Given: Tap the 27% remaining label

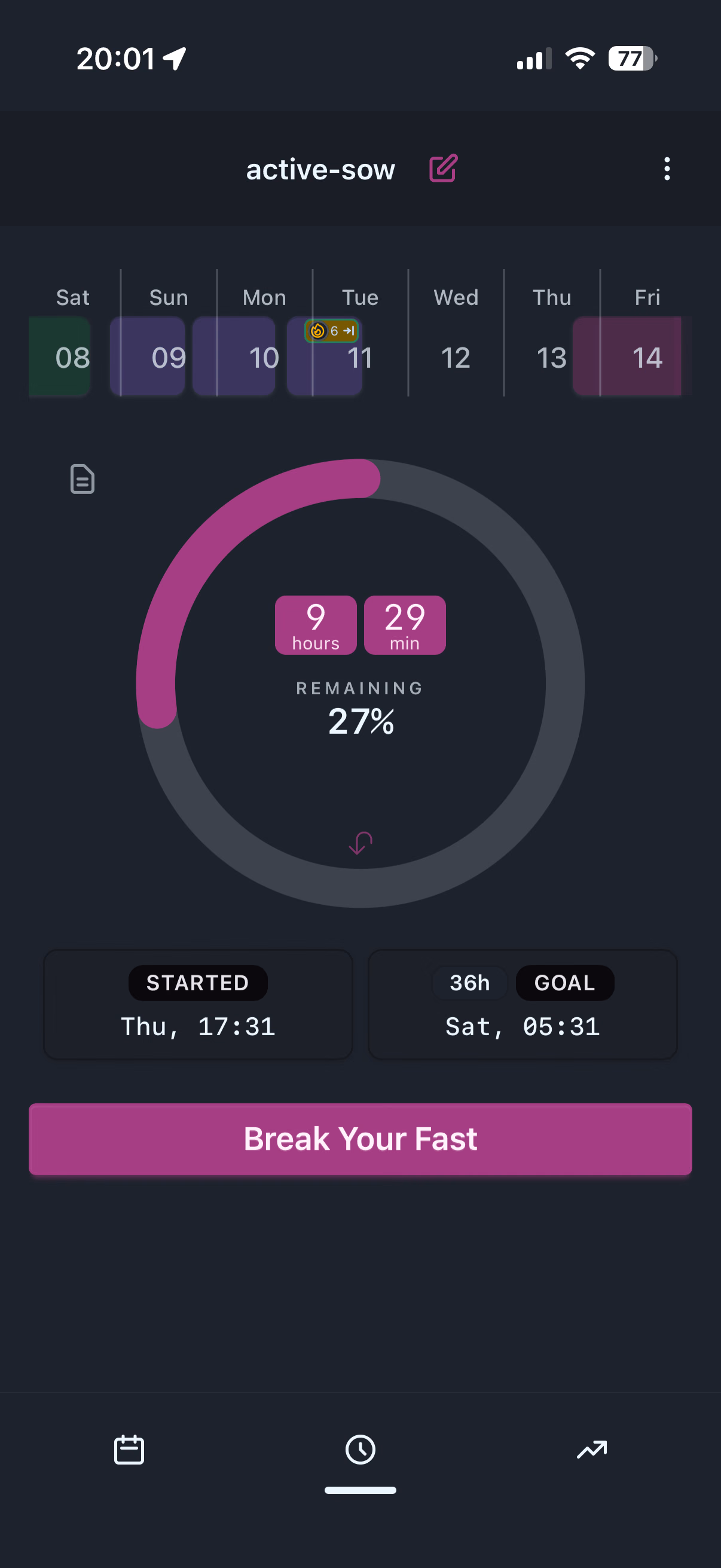Looking at the screenshot, I should (x=361, y=721).
